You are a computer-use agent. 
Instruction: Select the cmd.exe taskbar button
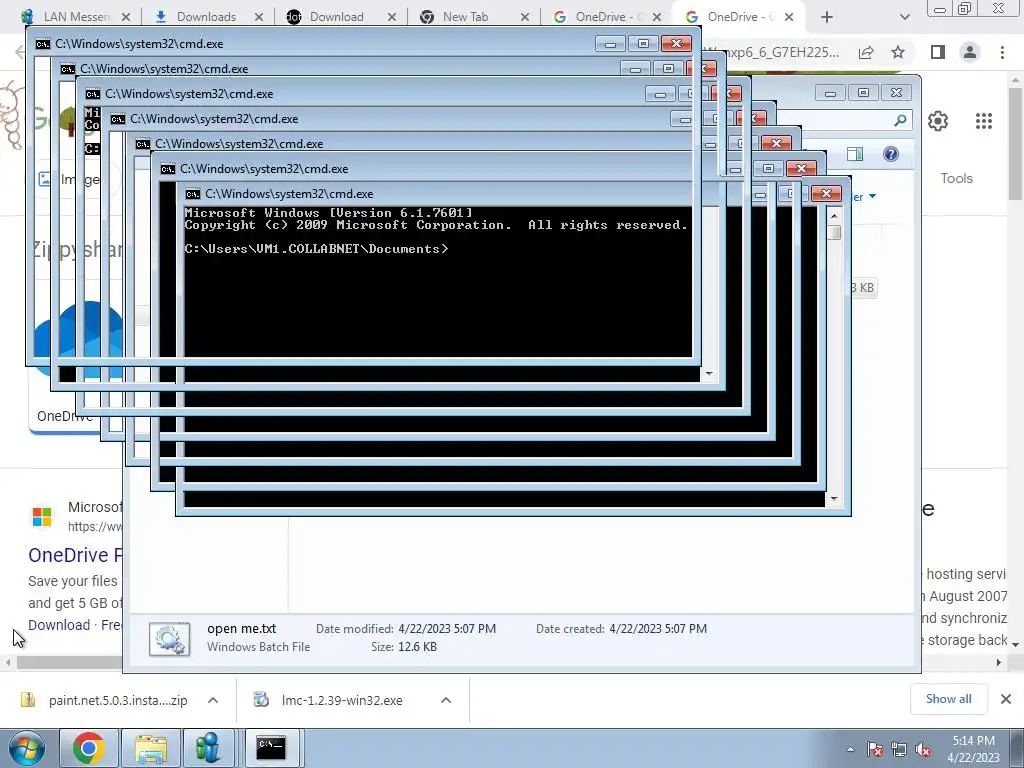271,748
